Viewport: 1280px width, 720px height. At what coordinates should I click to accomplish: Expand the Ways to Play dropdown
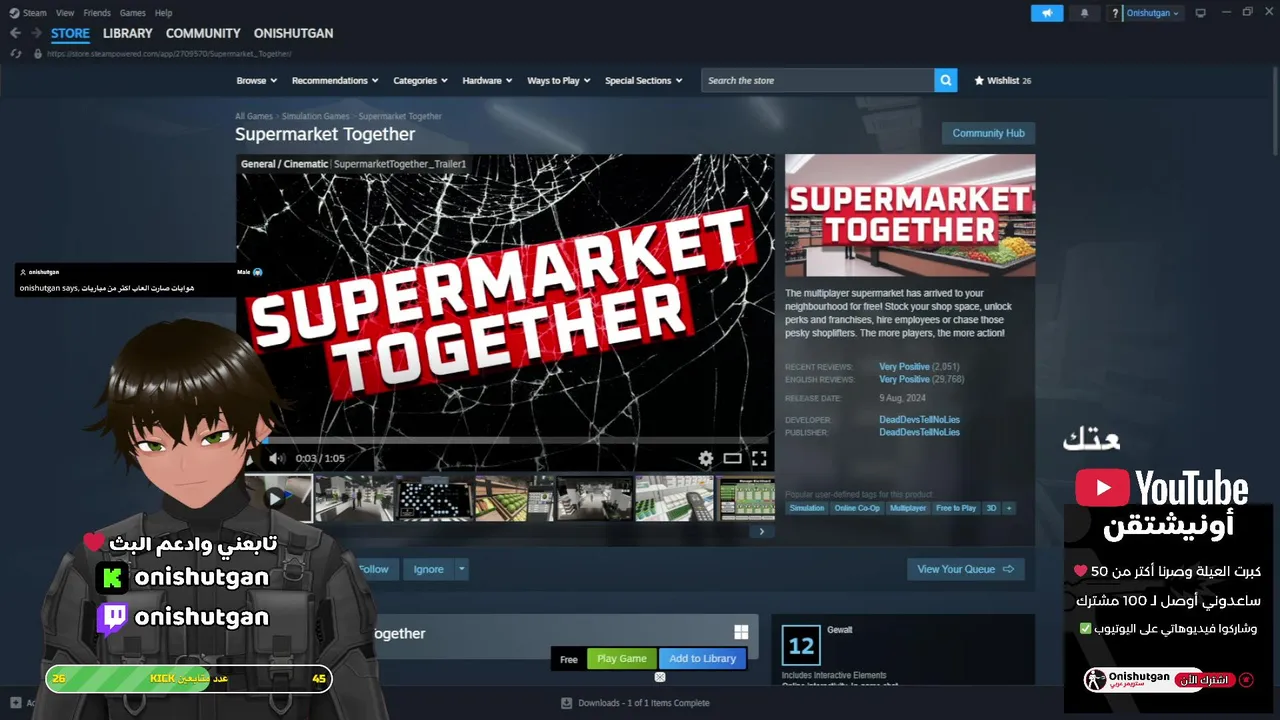point(559,81)
